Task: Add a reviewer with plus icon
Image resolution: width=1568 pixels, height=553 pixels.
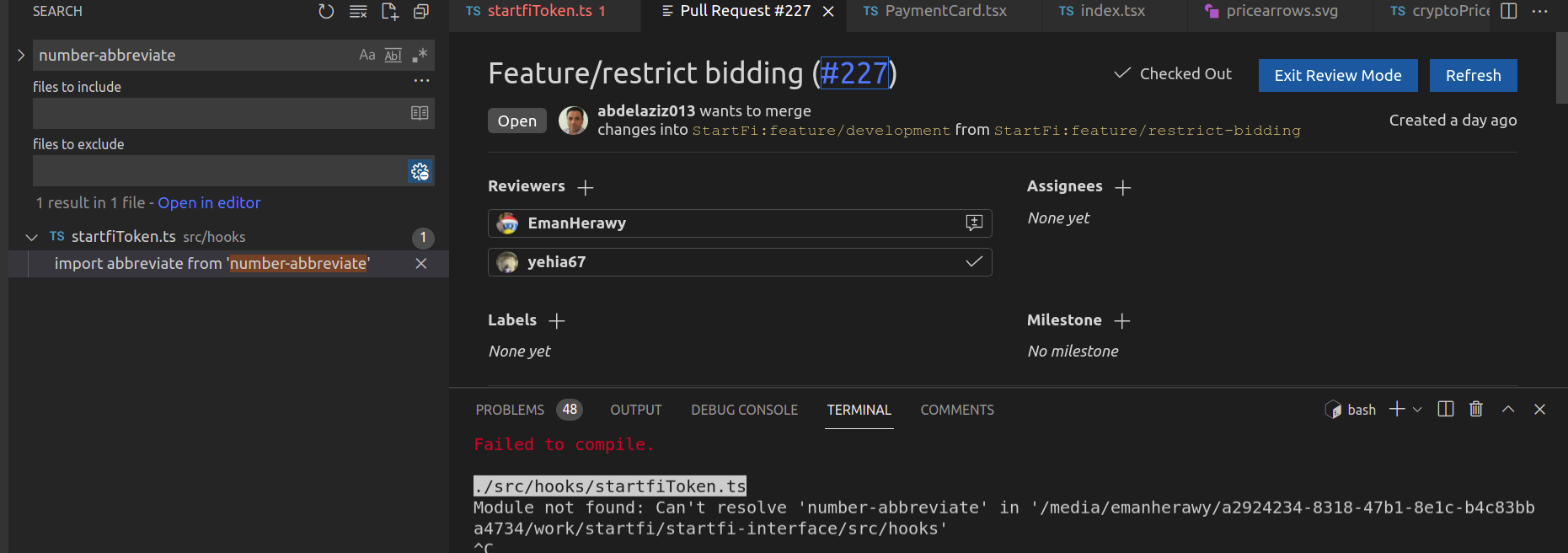Action: 586,187
